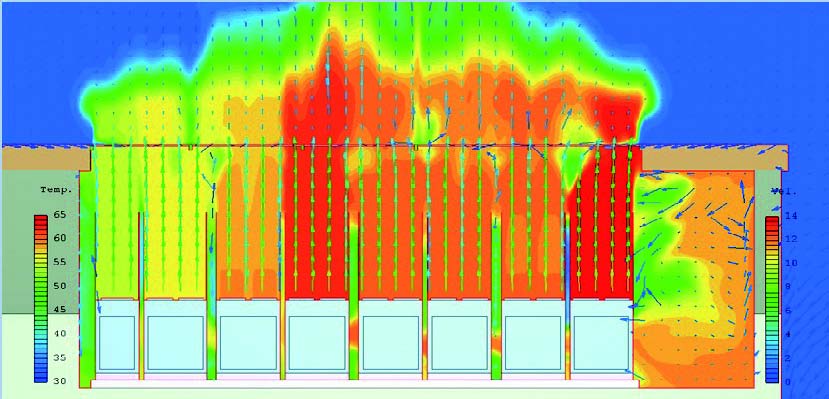Click the Vel. legend title
The image size is (829, 399).
[784, 192]
